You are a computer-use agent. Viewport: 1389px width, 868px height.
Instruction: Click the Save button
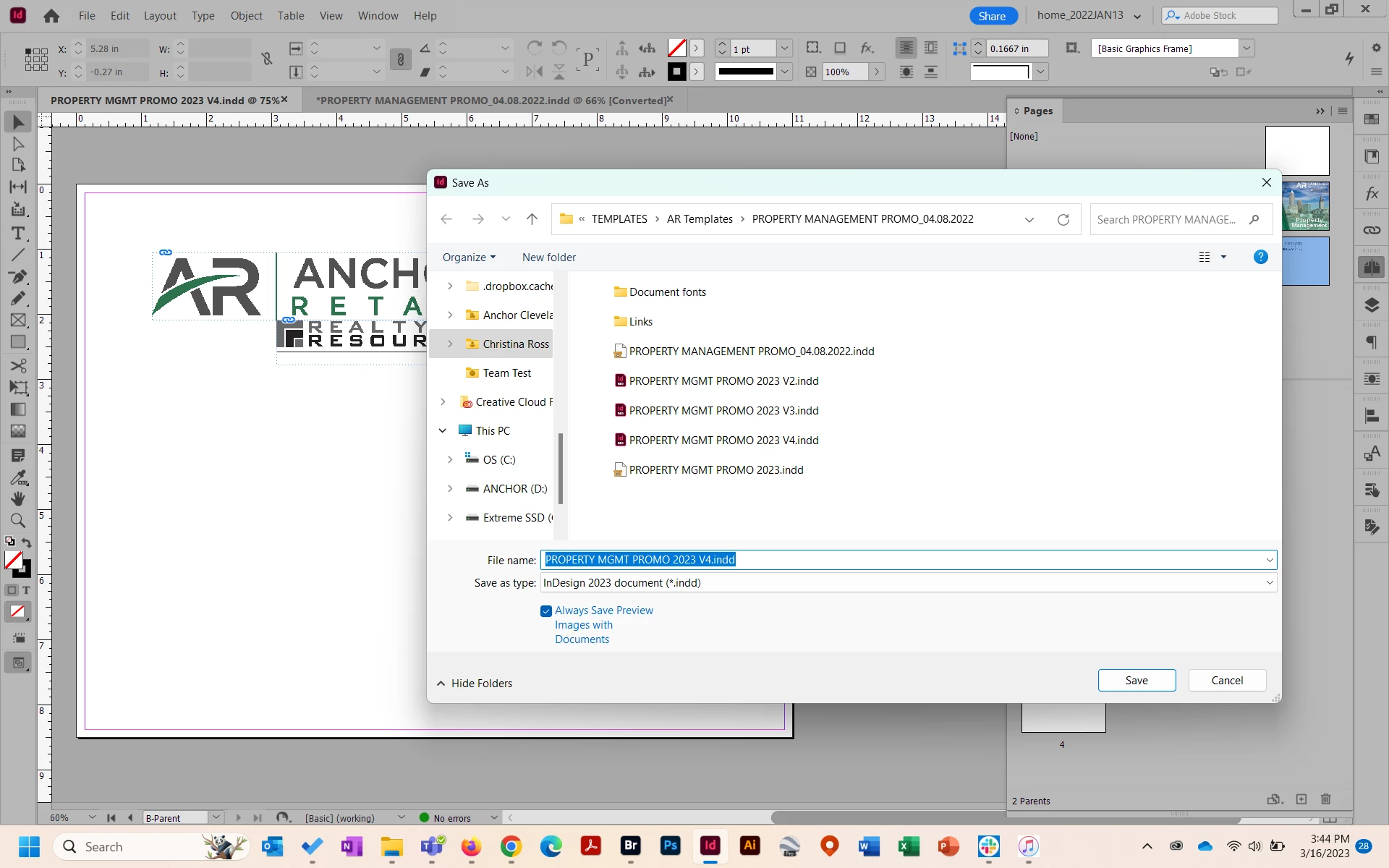coord(1136,681)
